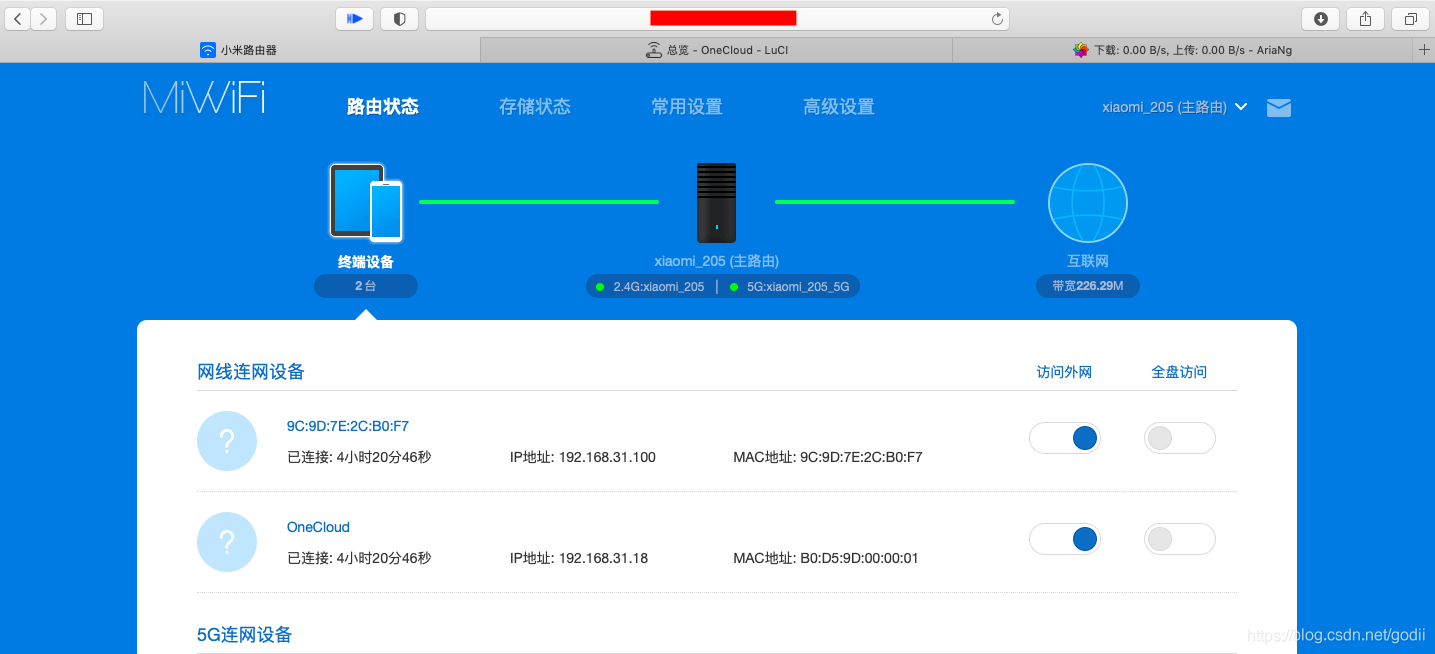Click the 9C:9D:7E:2C:B0:F7 device name link
1435x654 pixels.
click(x=348, y=426)
